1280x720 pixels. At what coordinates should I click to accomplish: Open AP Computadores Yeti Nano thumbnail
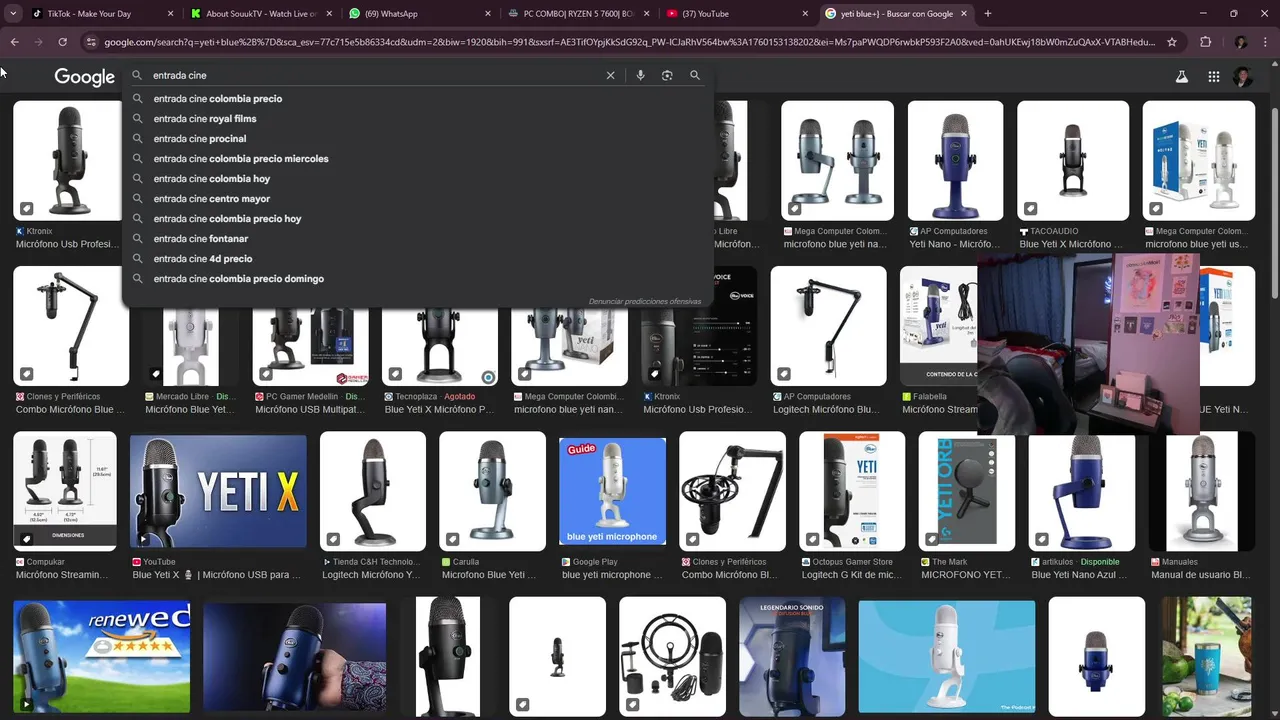point(955,160)
